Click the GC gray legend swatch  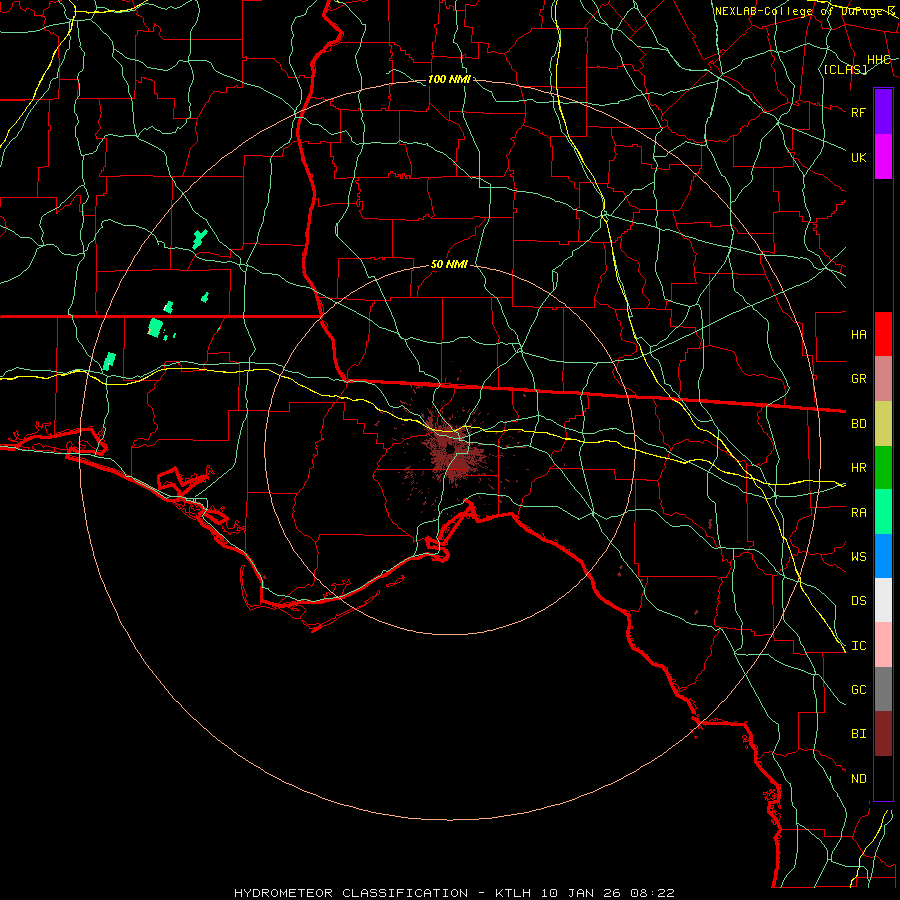click(x=883, y=689)
